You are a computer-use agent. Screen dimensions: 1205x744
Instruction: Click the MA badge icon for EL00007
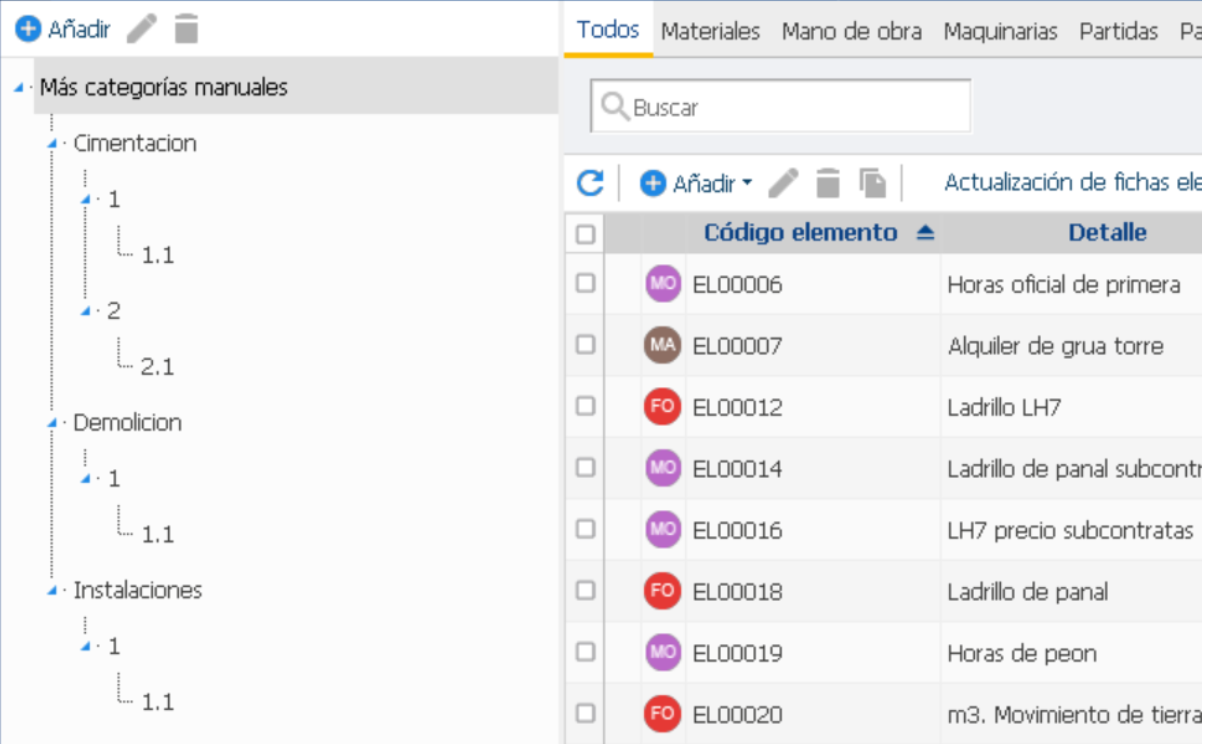(663, 346)
